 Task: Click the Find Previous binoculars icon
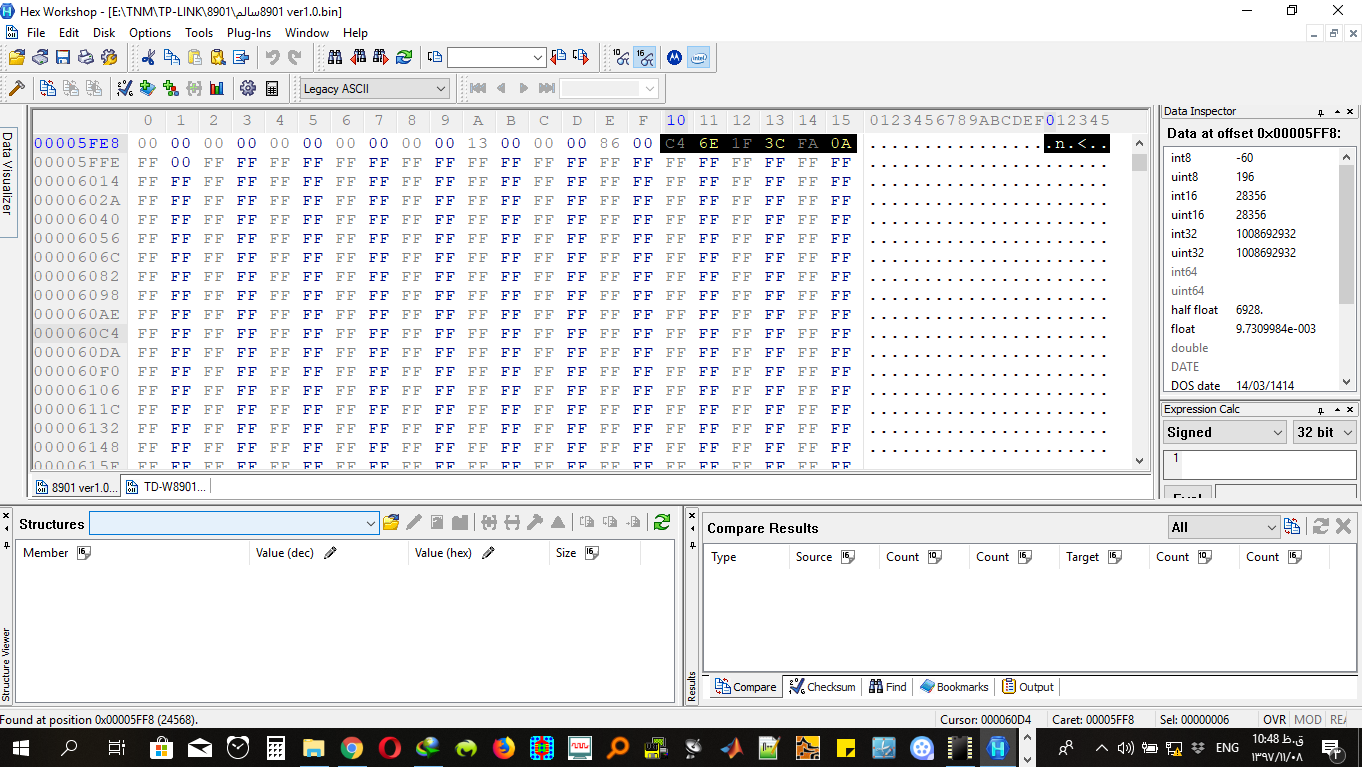pos(357,57)
